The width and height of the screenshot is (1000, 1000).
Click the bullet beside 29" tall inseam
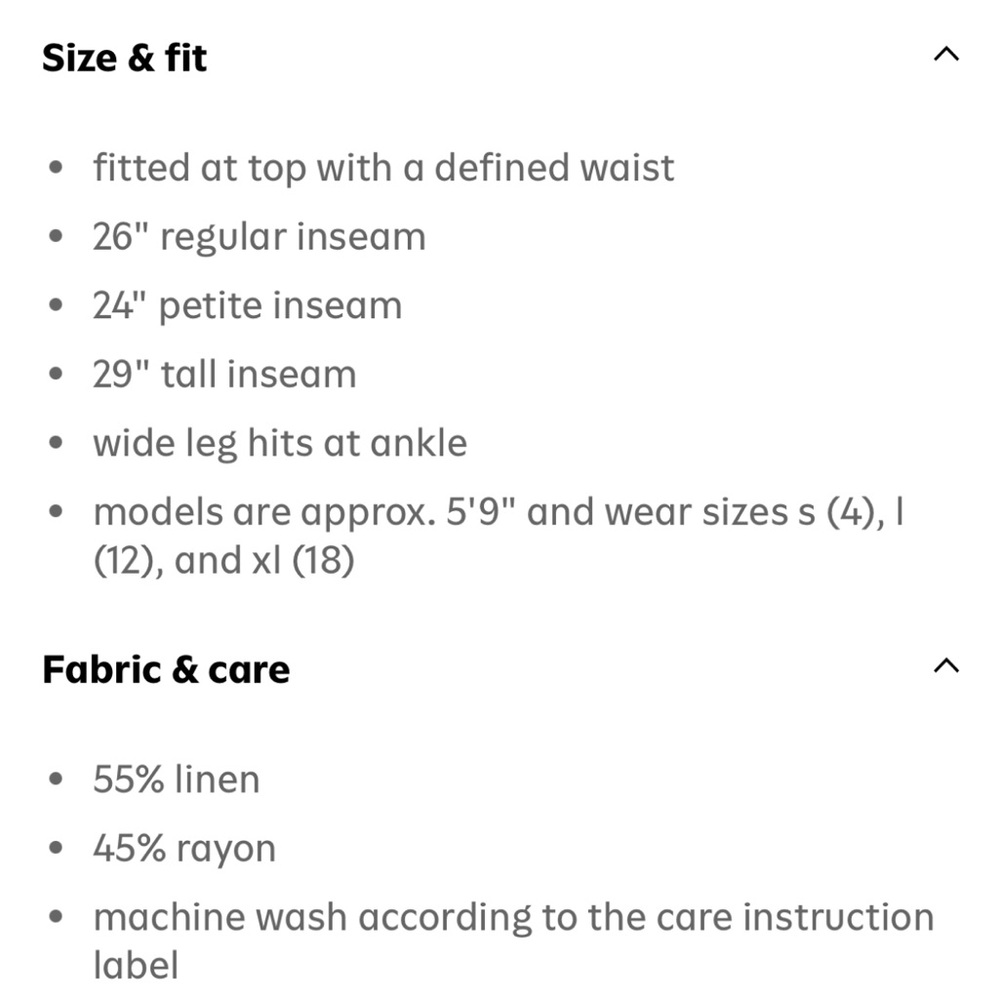point(59,374)
